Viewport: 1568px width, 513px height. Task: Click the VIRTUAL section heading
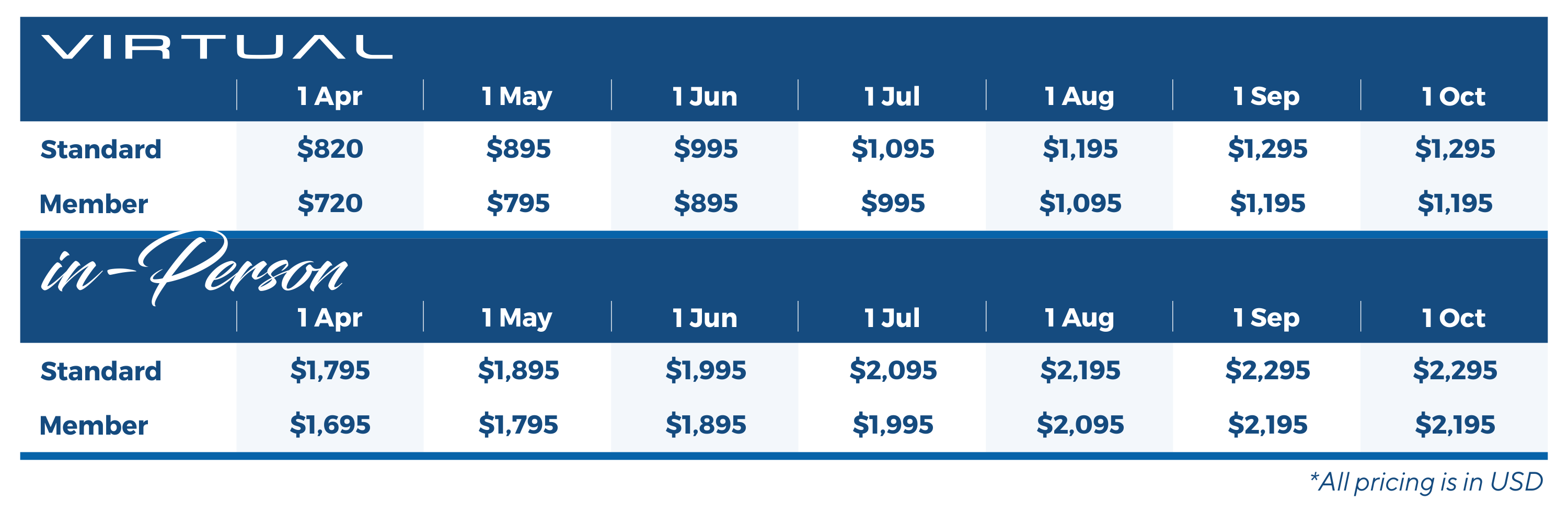tap(217, 47)
